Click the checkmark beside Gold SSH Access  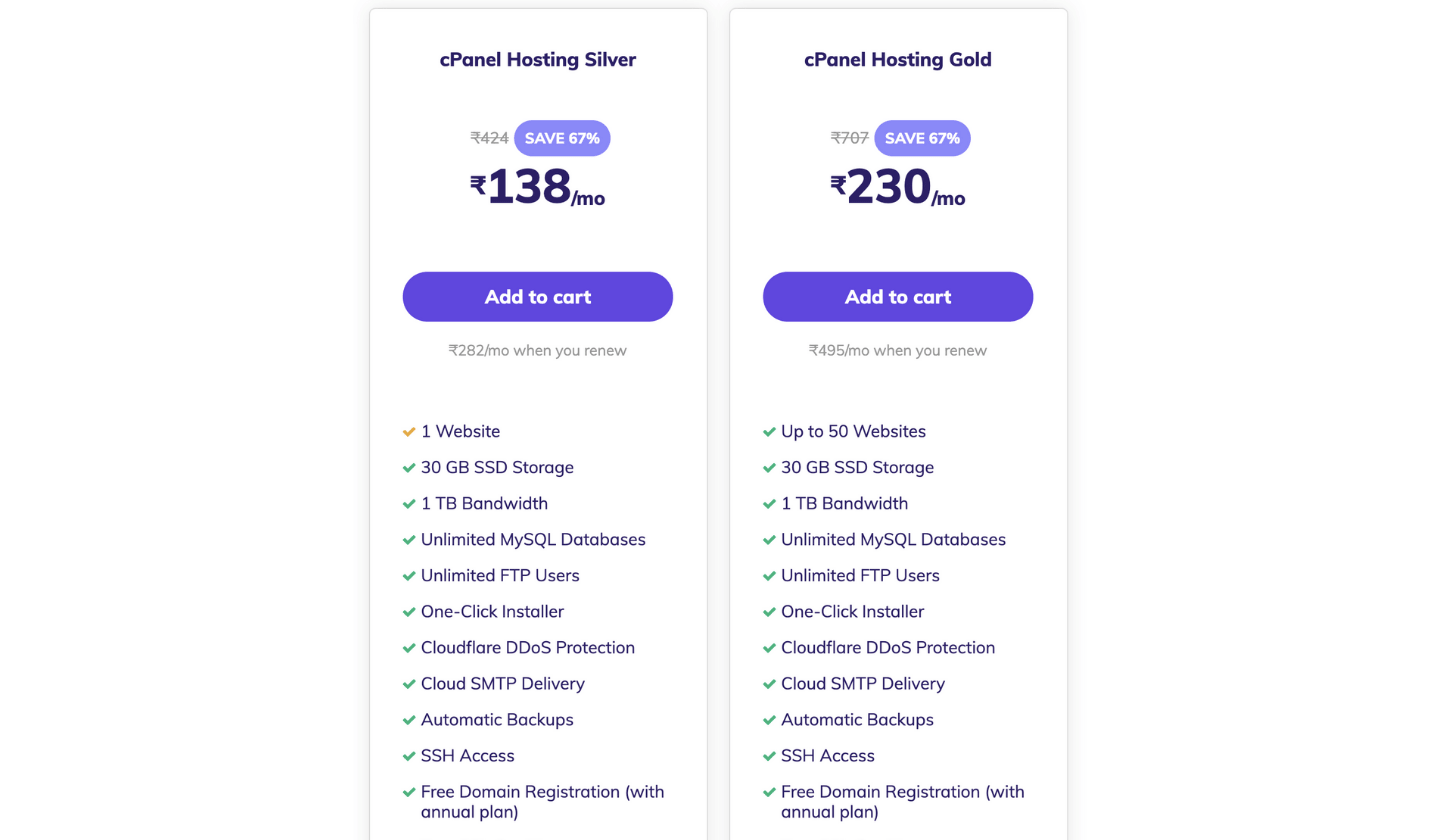click(769, 756)
